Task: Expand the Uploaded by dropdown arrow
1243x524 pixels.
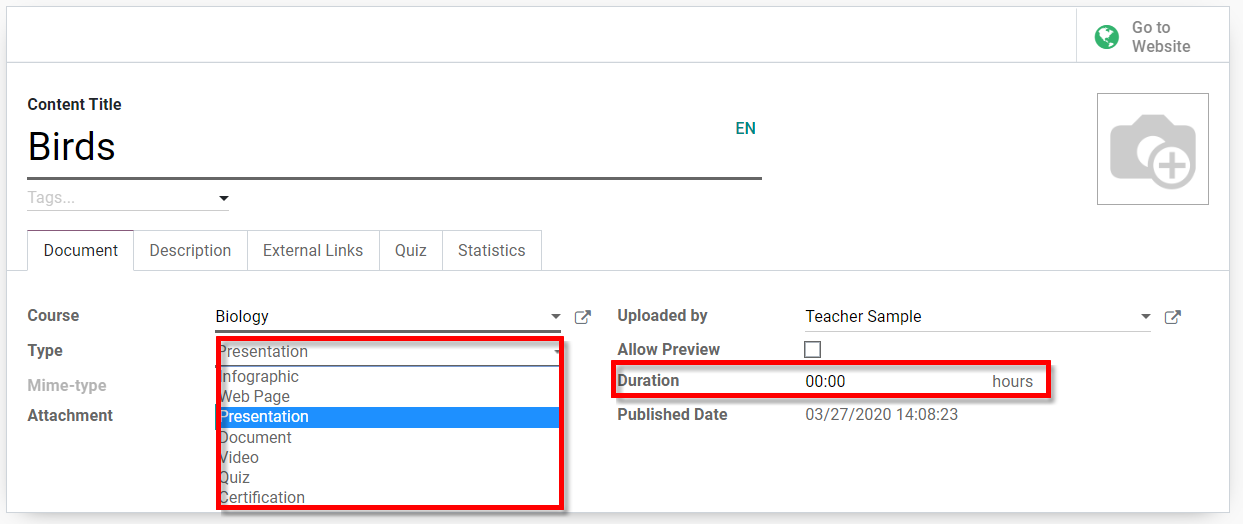Action: coord(1145,317)
